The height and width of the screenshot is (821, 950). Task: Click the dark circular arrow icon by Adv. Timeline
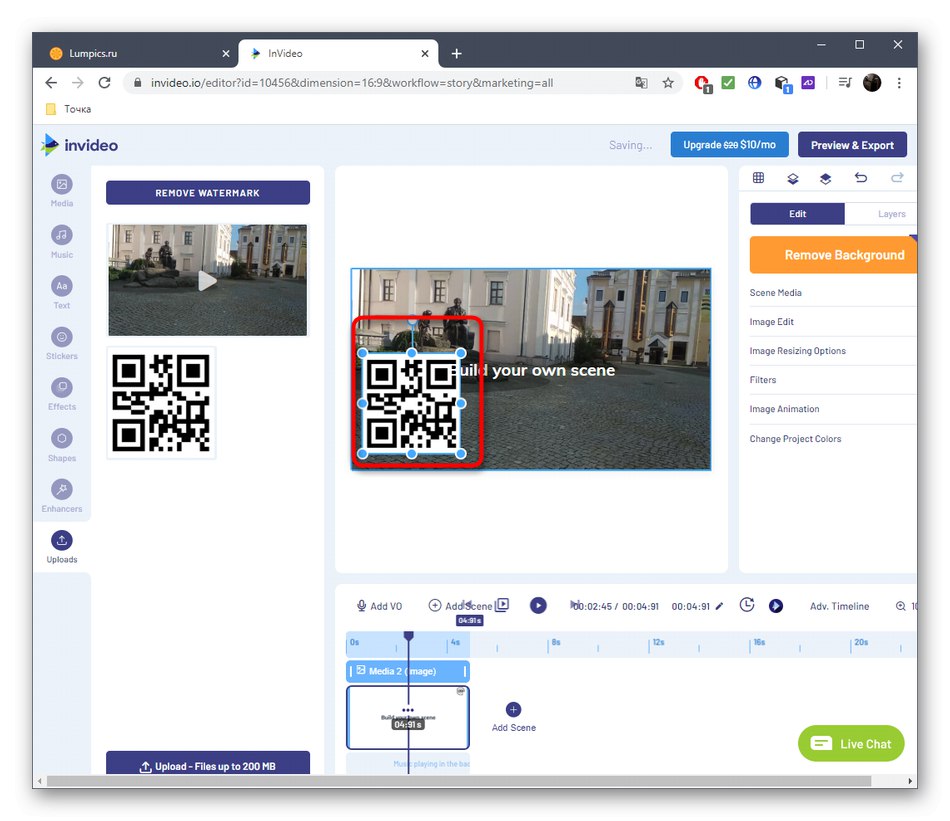coord(776,606)
